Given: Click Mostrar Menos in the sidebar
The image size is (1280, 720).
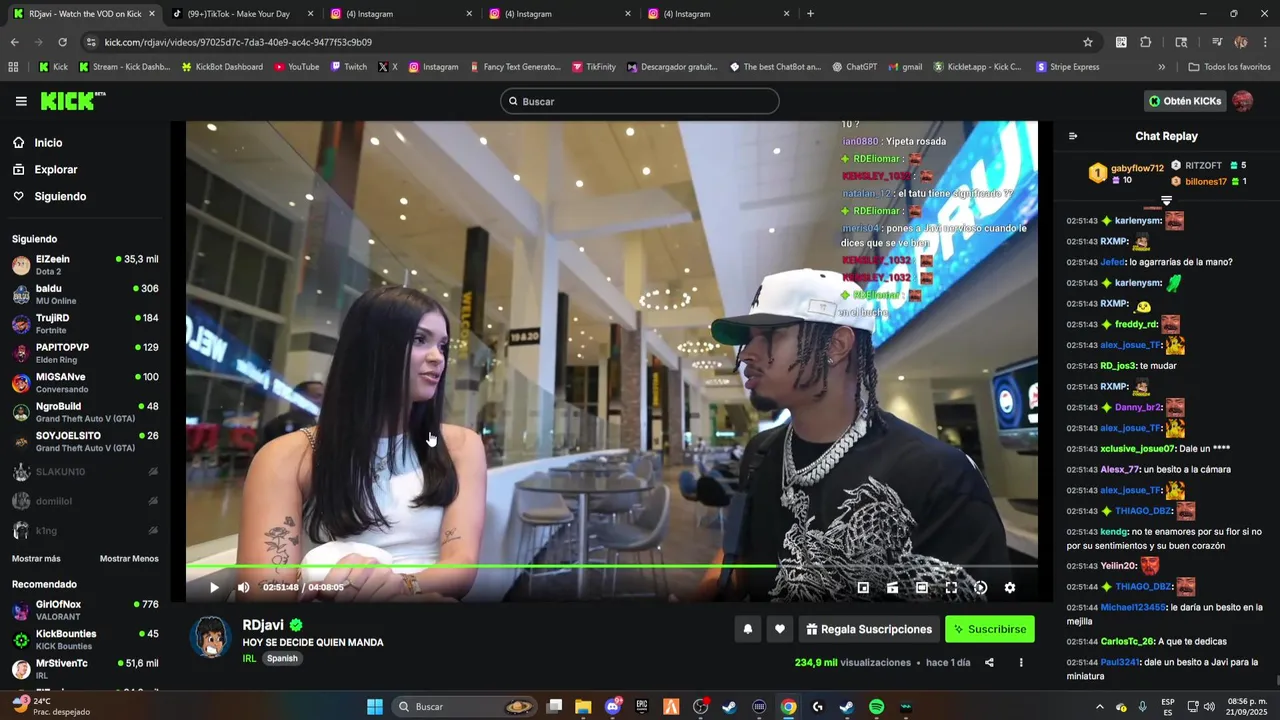Looking at the screenshot, I should (x=129, y=558).
